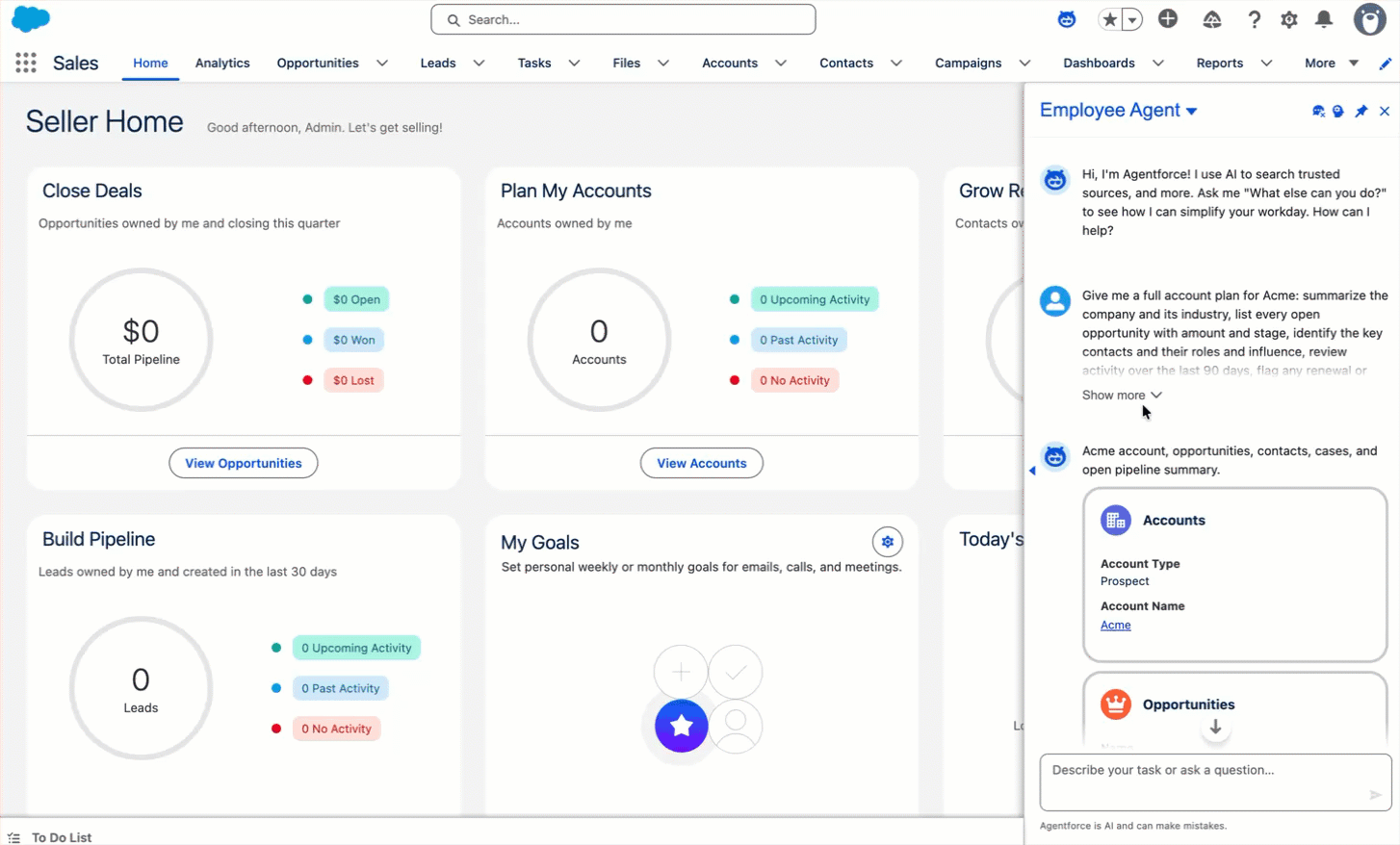Click the View Opportunities button
Viewport: 1400px width, 845px height.
pyautogui.click(x=244, y=463)
